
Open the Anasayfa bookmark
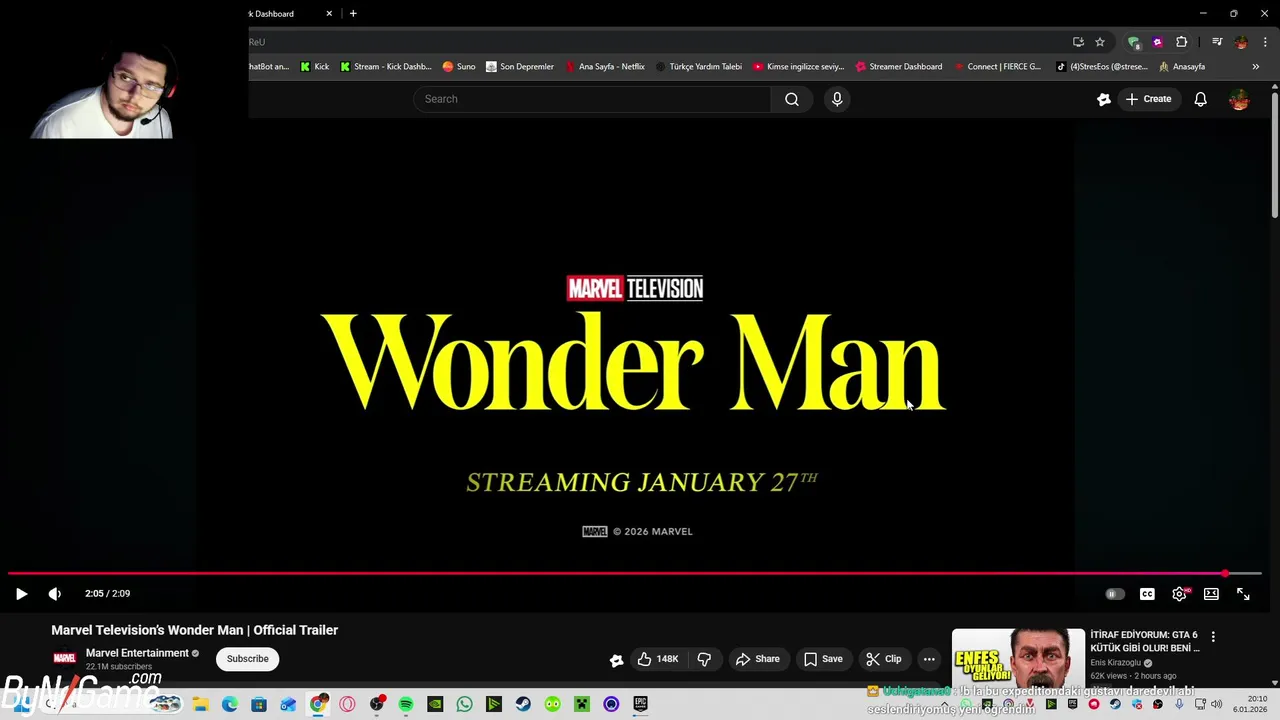pos(1182,67)
